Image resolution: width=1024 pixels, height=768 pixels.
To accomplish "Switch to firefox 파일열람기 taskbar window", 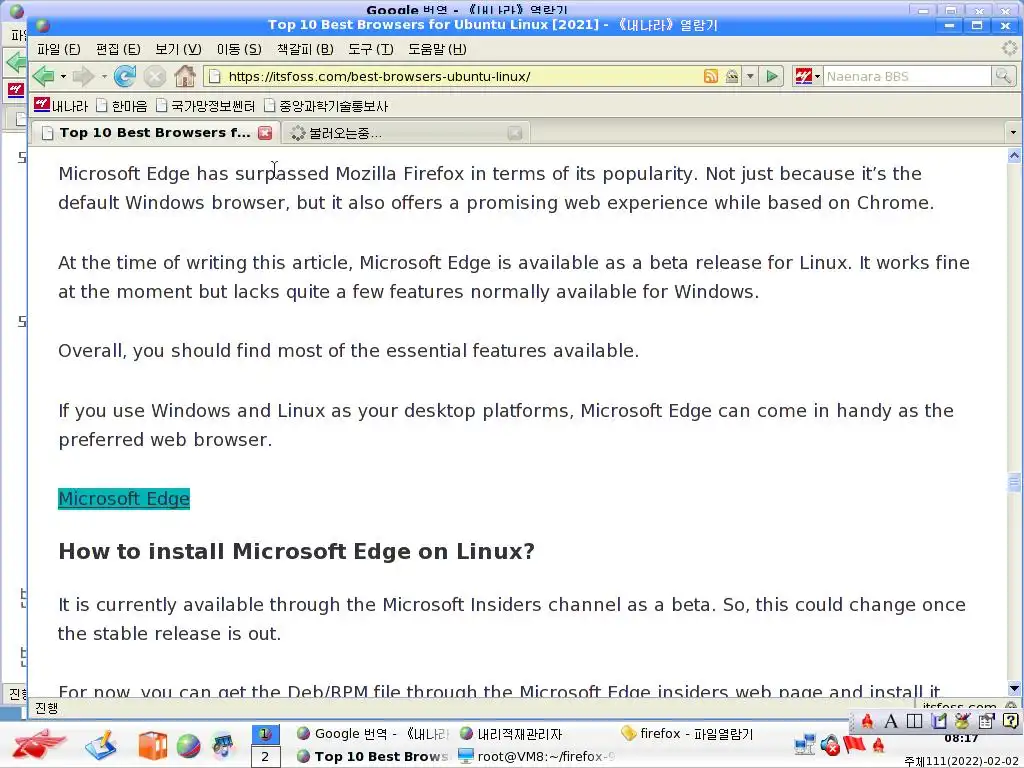I will coord(687,734).
